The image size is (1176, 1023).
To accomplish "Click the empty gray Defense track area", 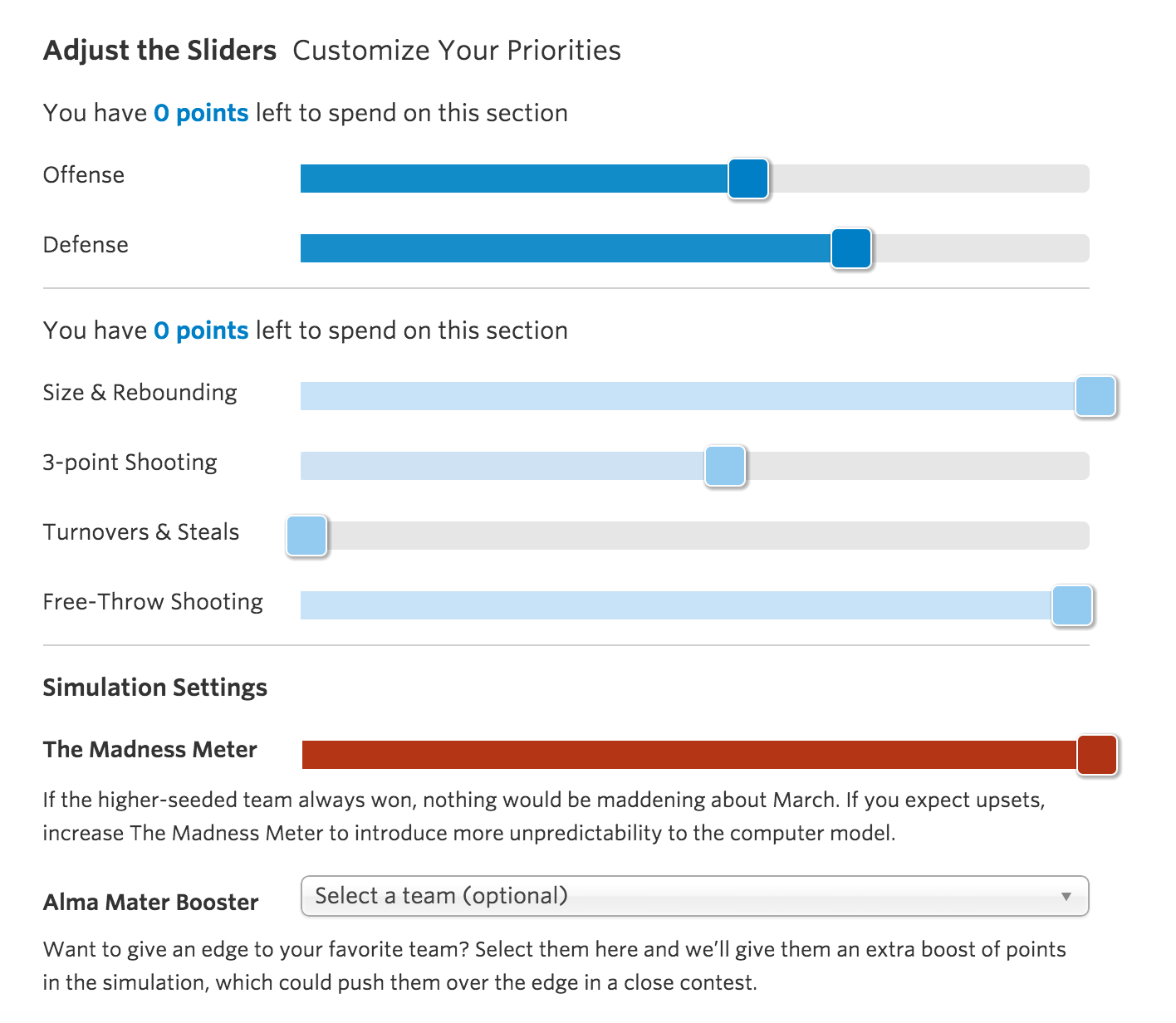I will click(x=980, y=248).
